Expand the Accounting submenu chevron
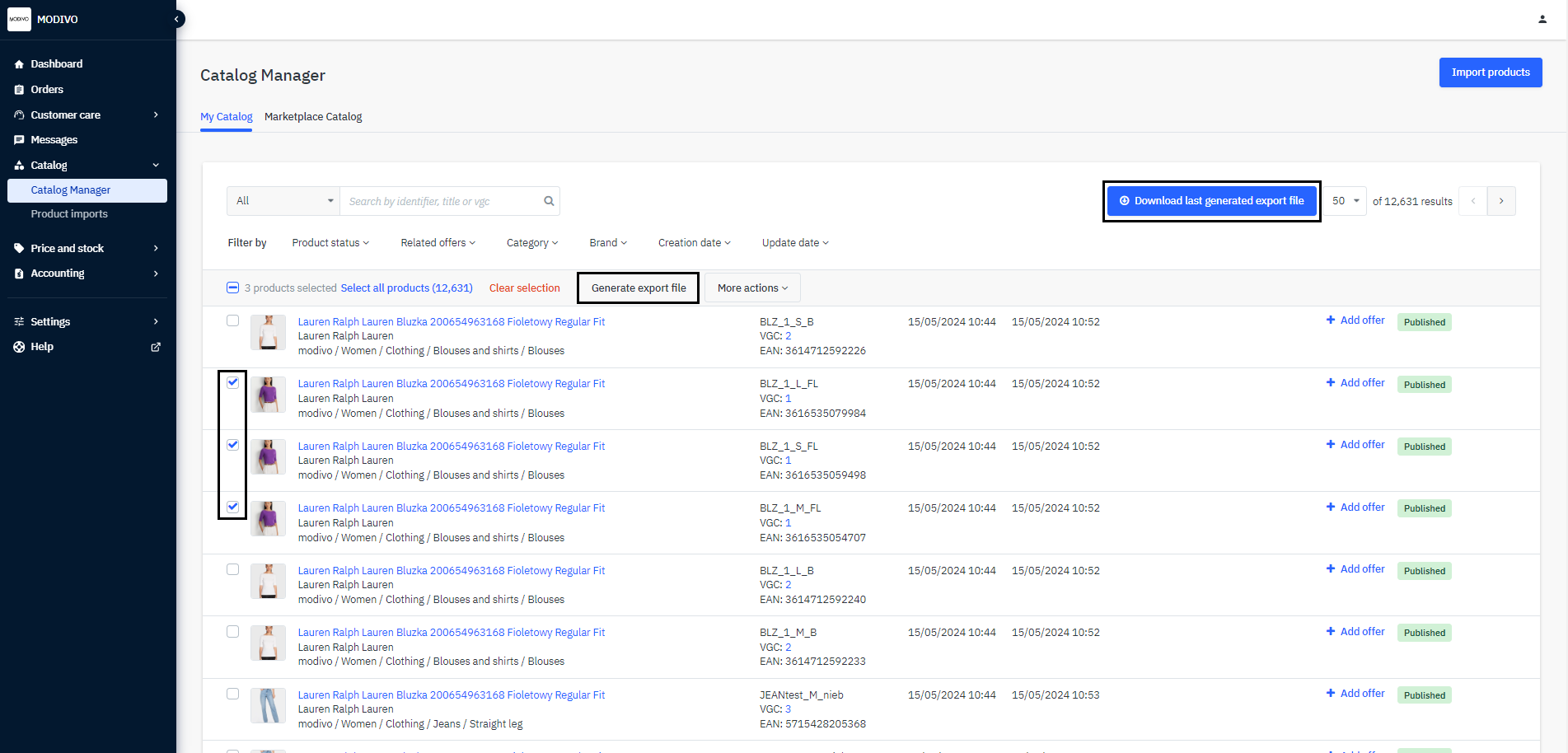This screenshot has width=1568, height=753. click(156, 274)
